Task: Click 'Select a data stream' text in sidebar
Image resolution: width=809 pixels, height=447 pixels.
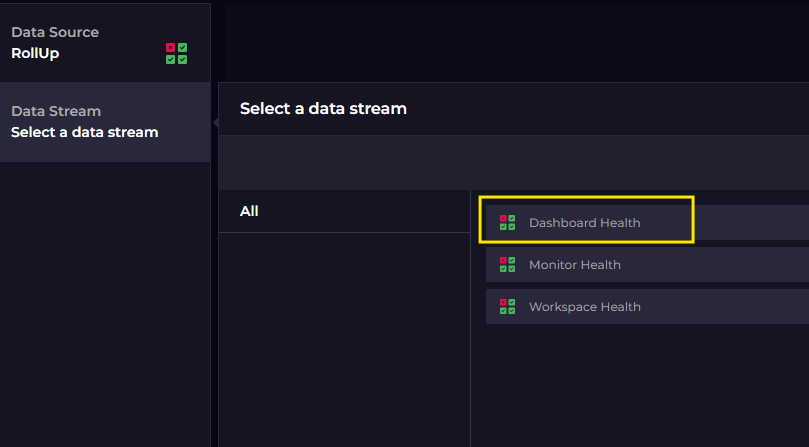Action: [84, 132]
